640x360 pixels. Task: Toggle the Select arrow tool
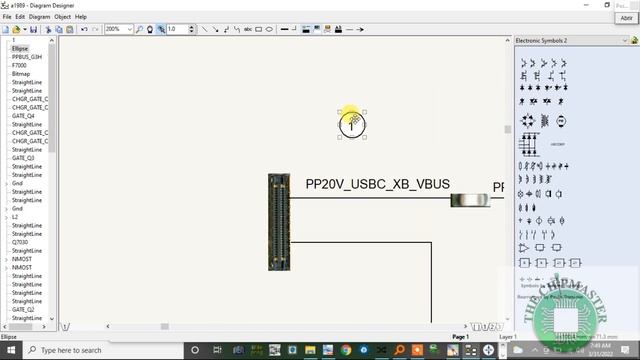coord(161,29)
